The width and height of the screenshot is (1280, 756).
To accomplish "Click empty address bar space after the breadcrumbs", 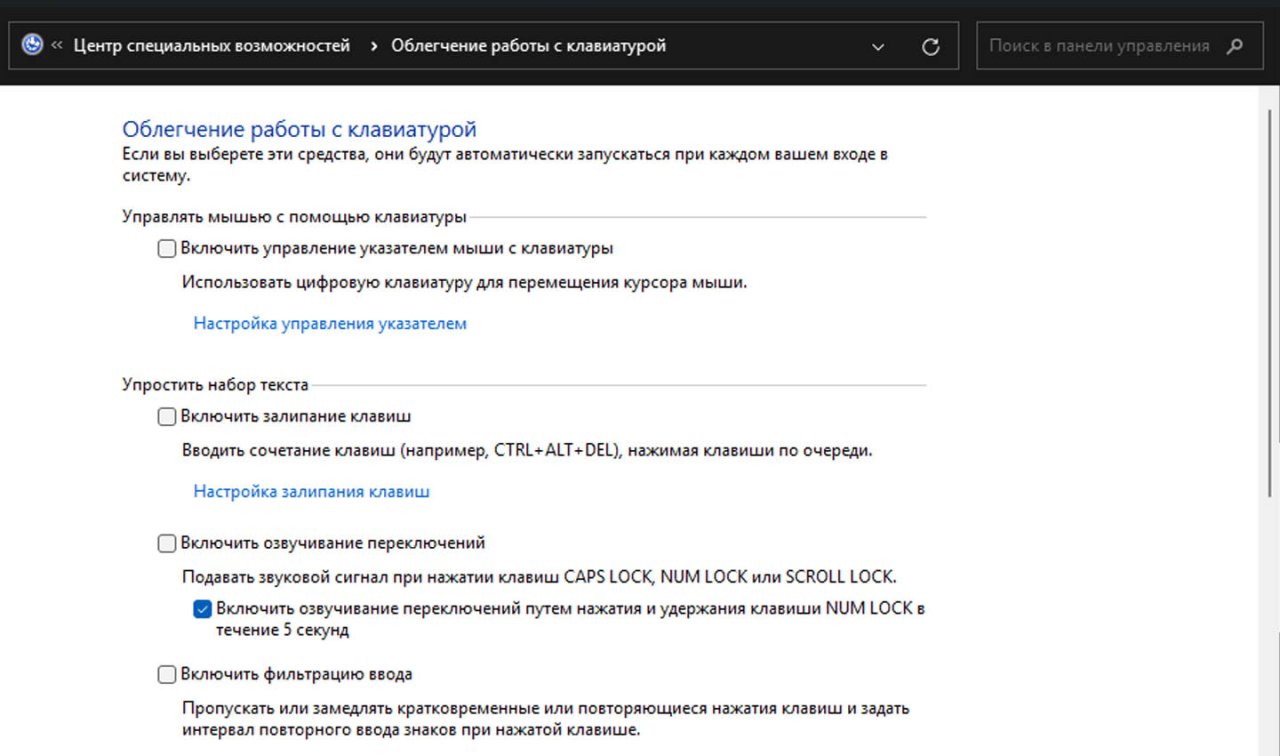I will pos(770,46).
